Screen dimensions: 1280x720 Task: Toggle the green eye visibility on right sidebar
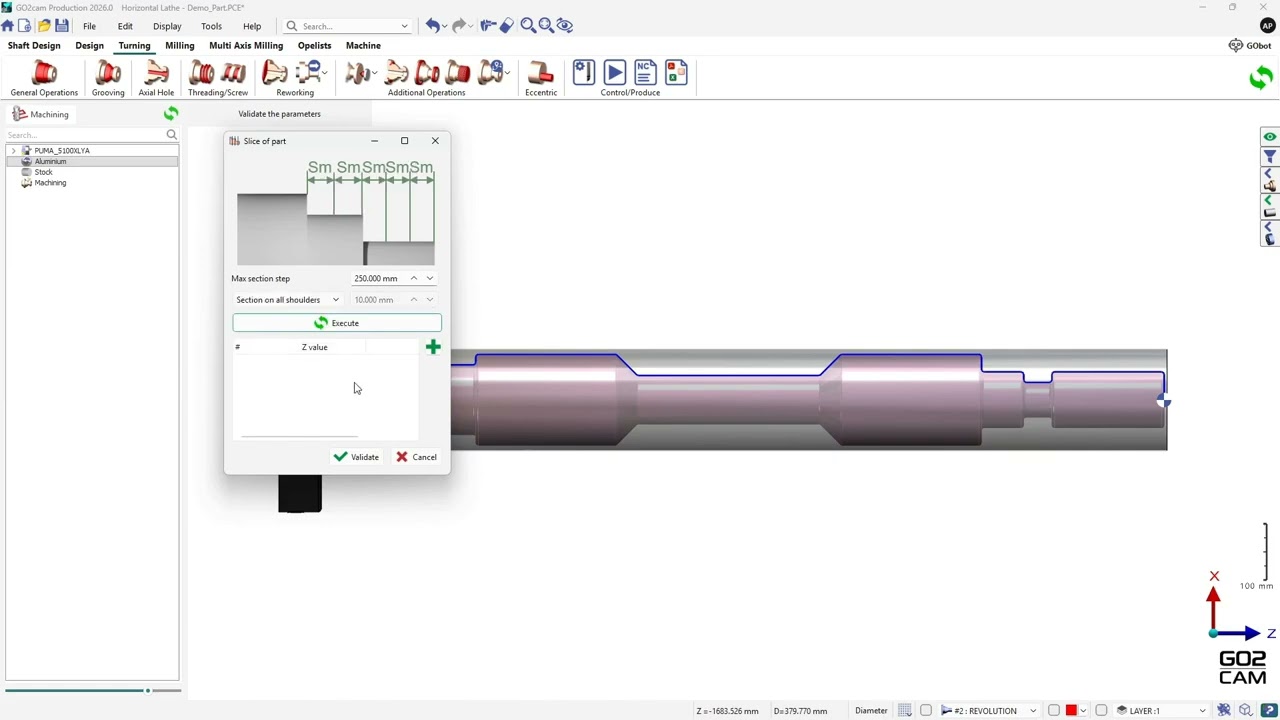1269,137
